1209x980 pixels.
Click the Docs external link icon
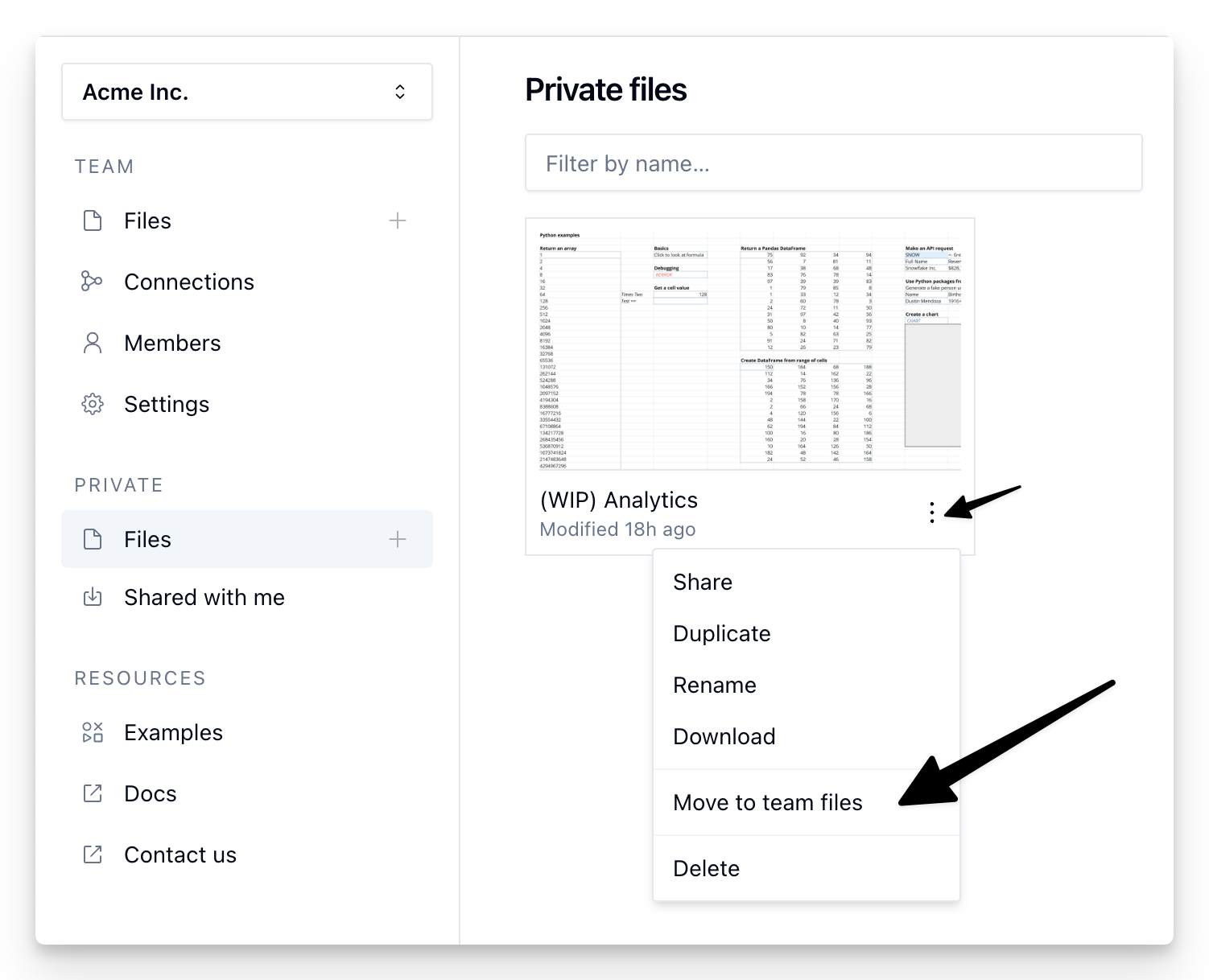point(93,793)
